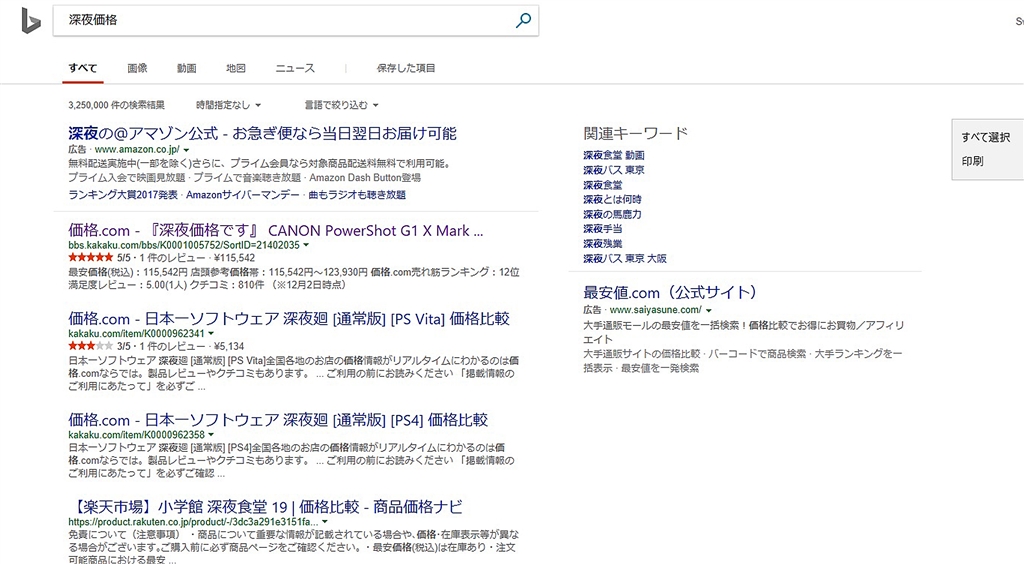The image size is (1024, 564).
Task: Expand arrow beside bbs.kakaku.com URL
Action: coord(306,245)
